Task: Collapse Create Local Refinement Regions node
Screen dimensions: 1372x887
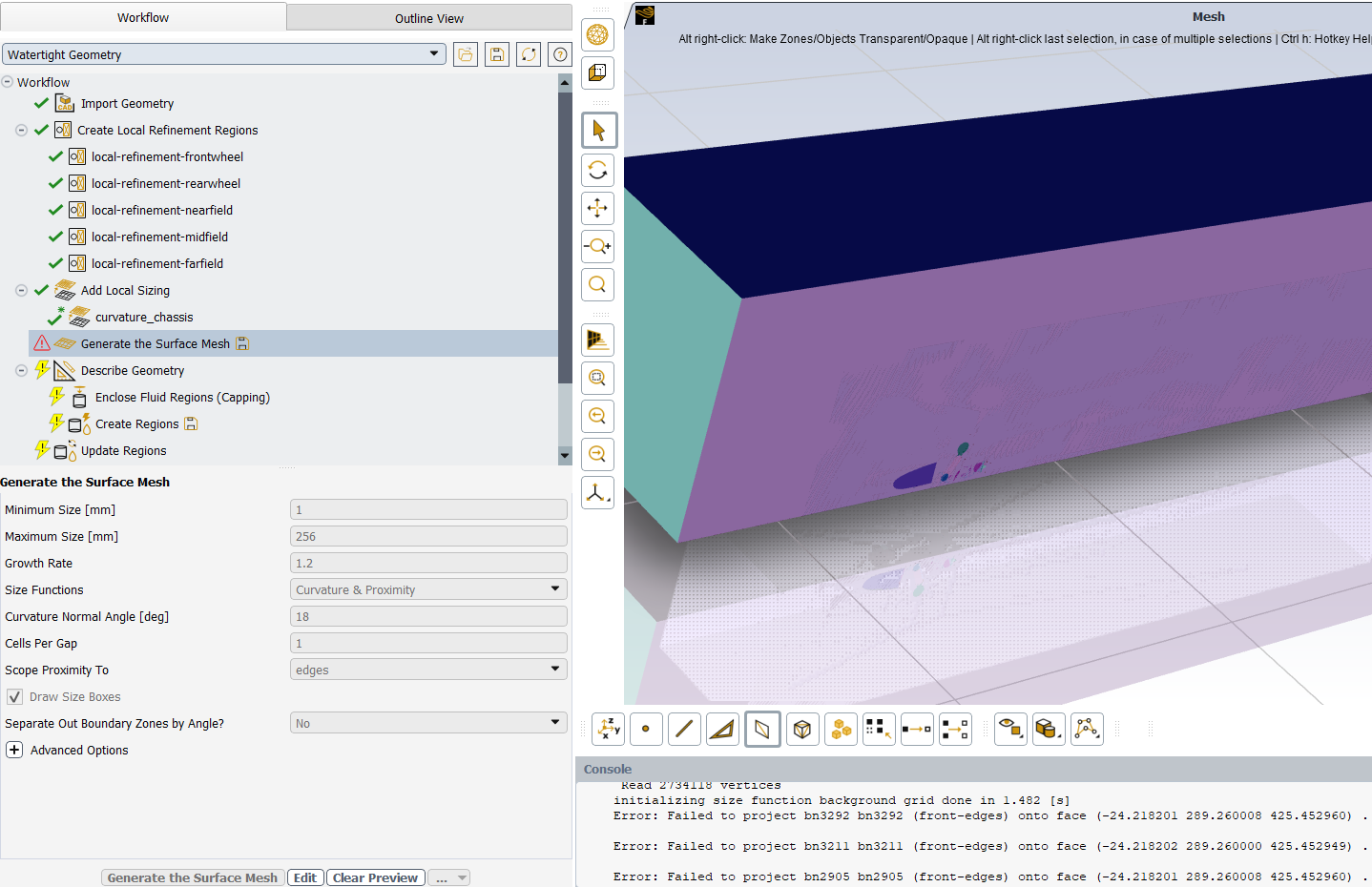Action: [21, 130]
